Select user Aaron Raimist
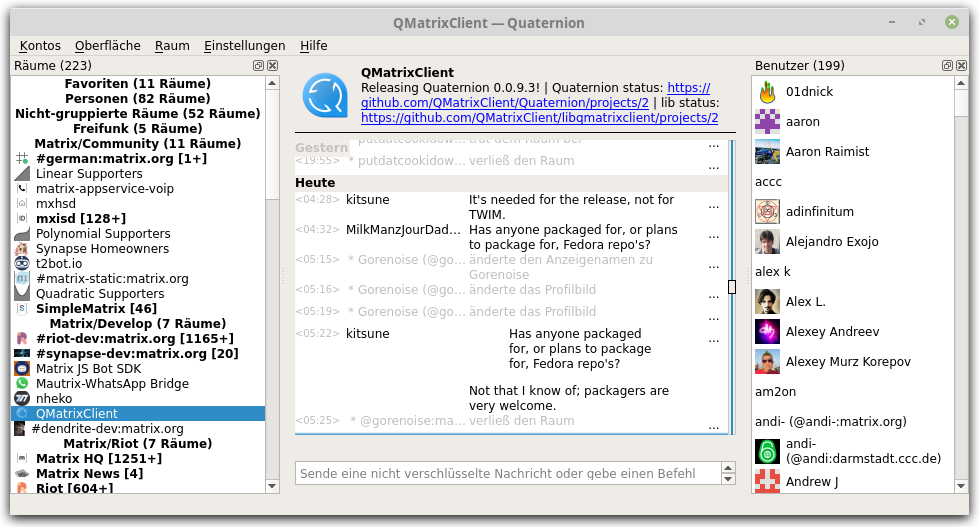This screenshot has width=979, height=527. click(853, 152)
